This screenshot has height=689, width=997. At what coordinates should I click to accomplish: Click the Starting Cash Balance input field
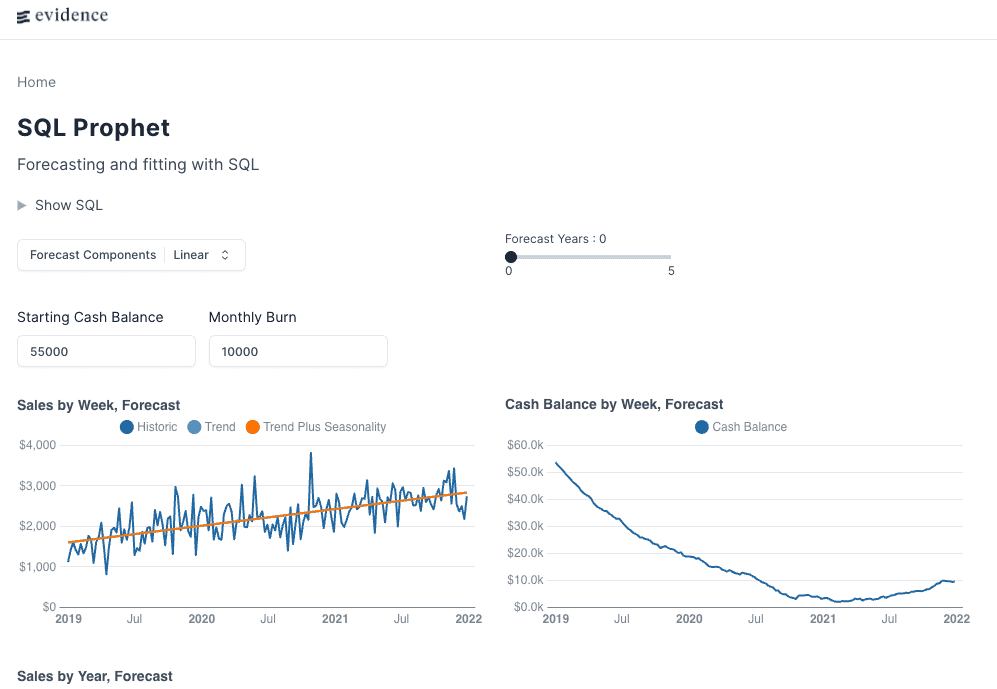coord(106,351)
